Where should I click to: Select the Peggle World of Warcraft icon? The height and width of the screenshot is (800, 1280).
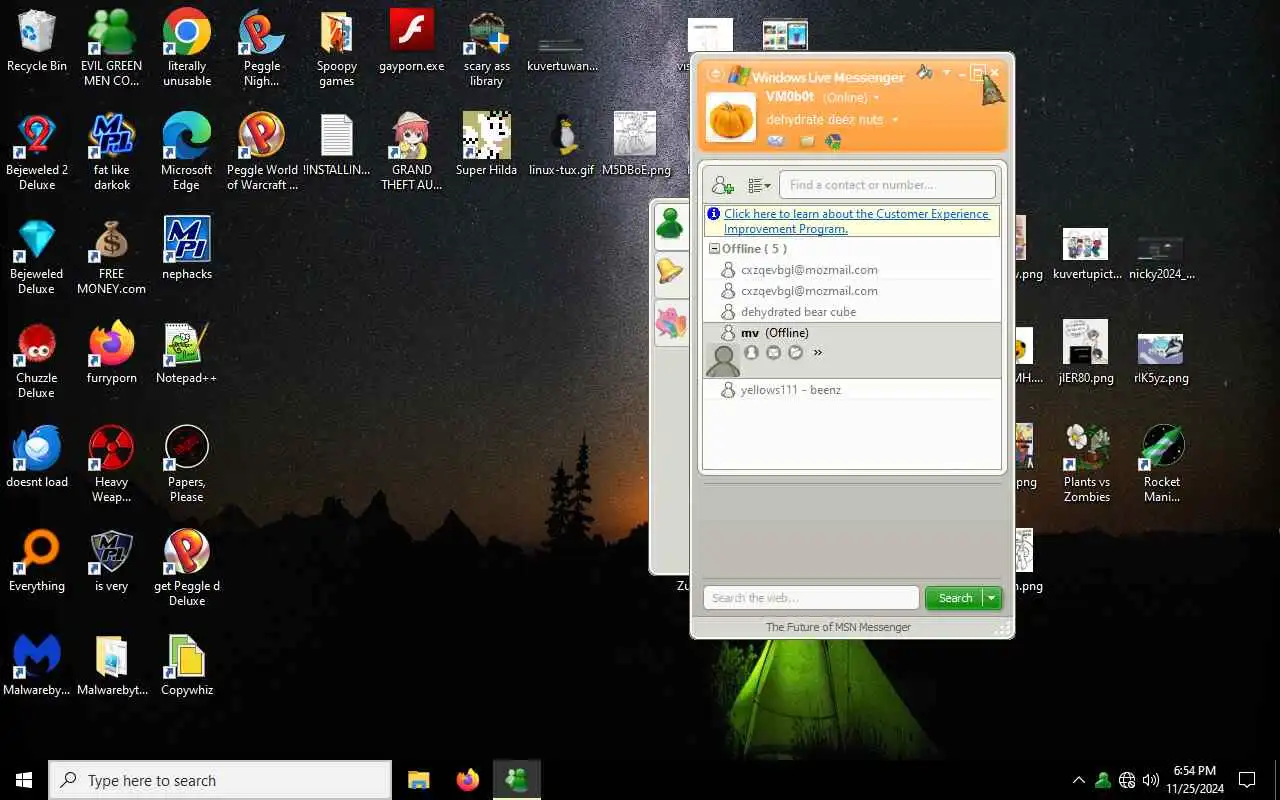tap(262, 152)
